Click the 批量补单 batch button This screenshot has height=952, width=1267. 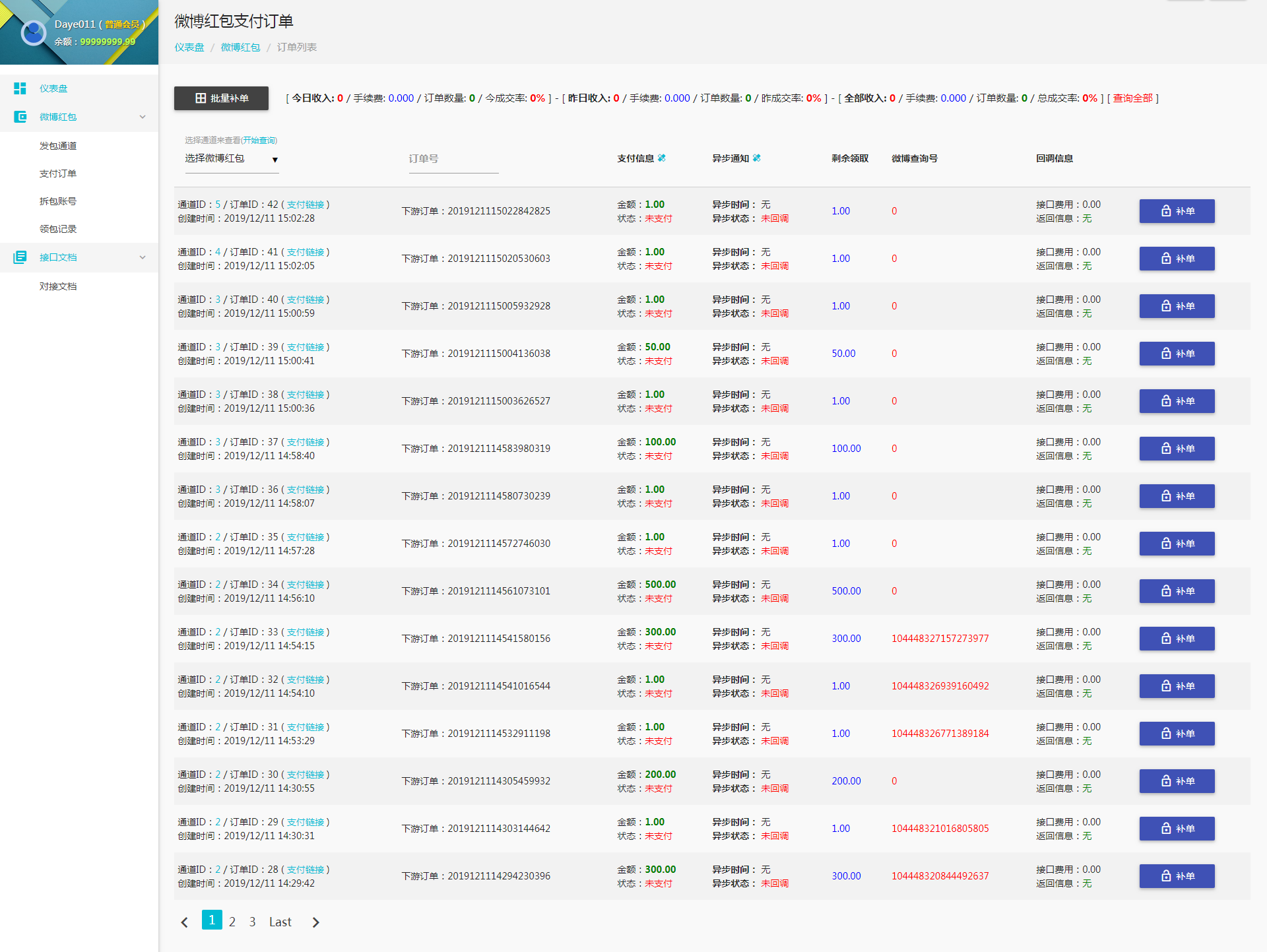click(221, 98)
